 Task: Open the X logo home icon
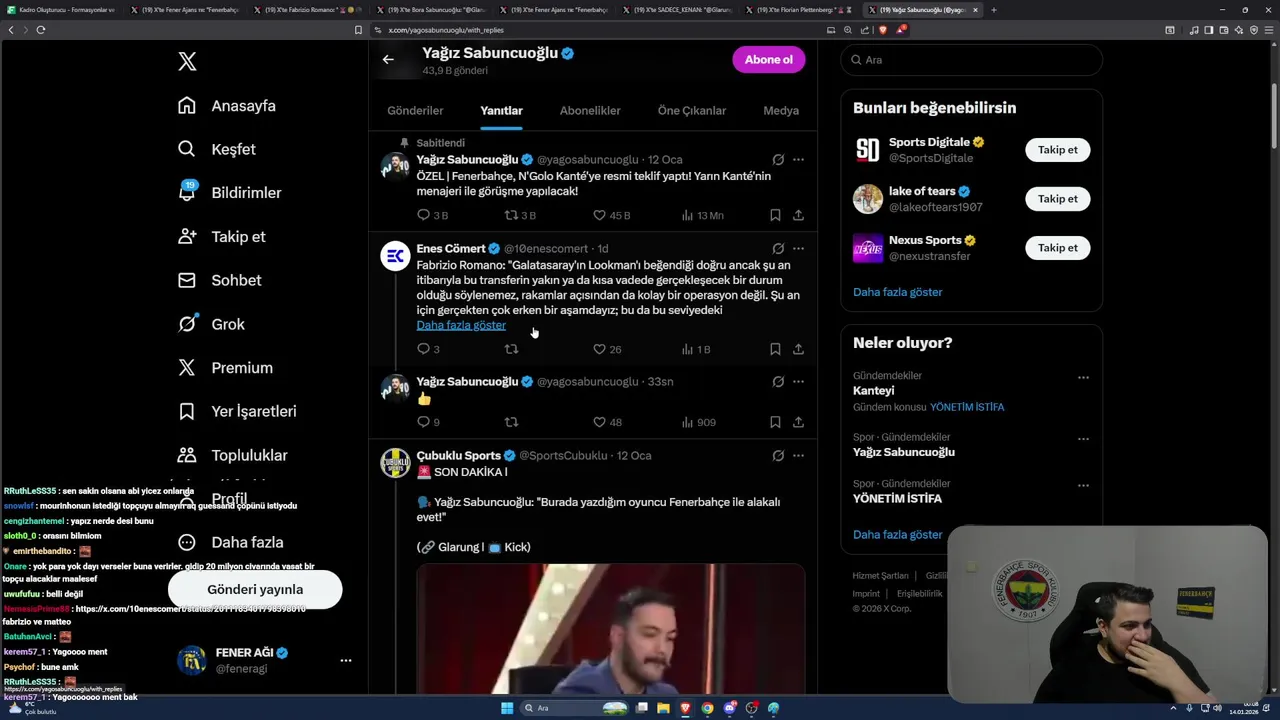[187, 62]
